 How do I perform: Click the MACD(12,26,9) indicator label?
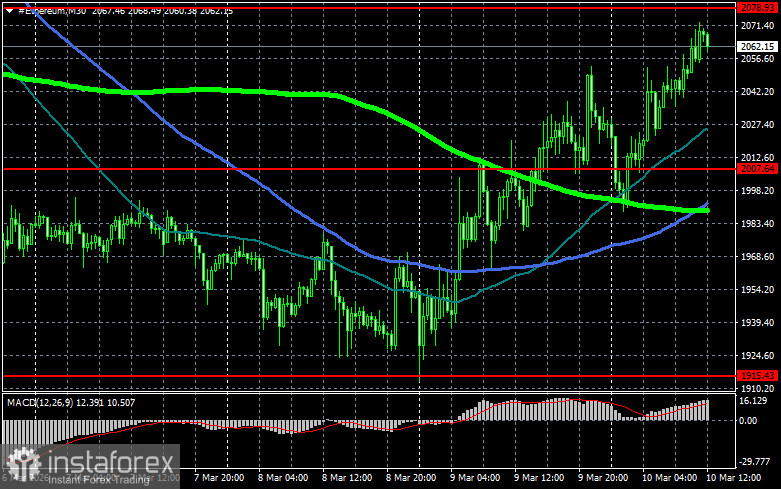point(40,402)
